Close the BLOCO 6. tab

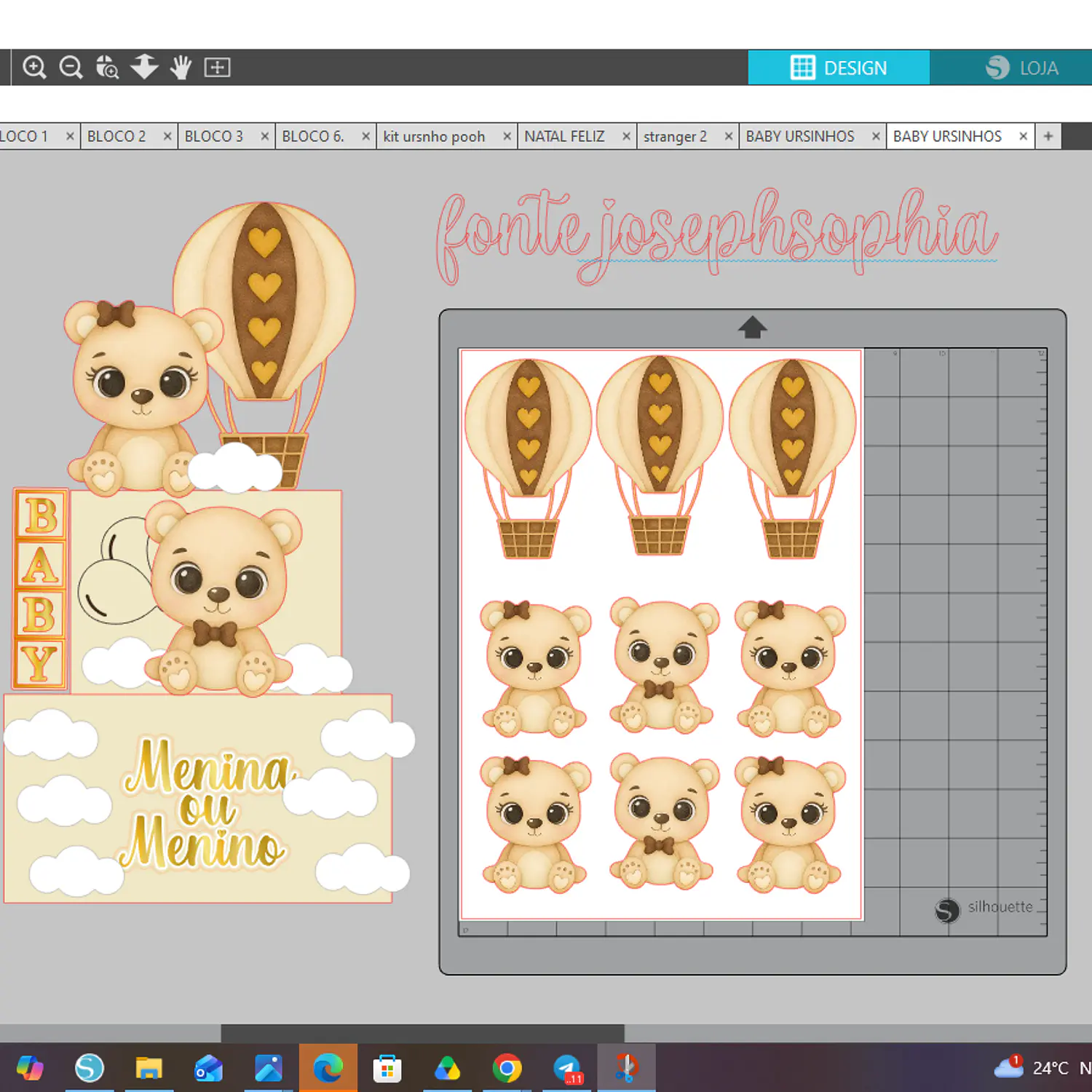coord(366,136)
